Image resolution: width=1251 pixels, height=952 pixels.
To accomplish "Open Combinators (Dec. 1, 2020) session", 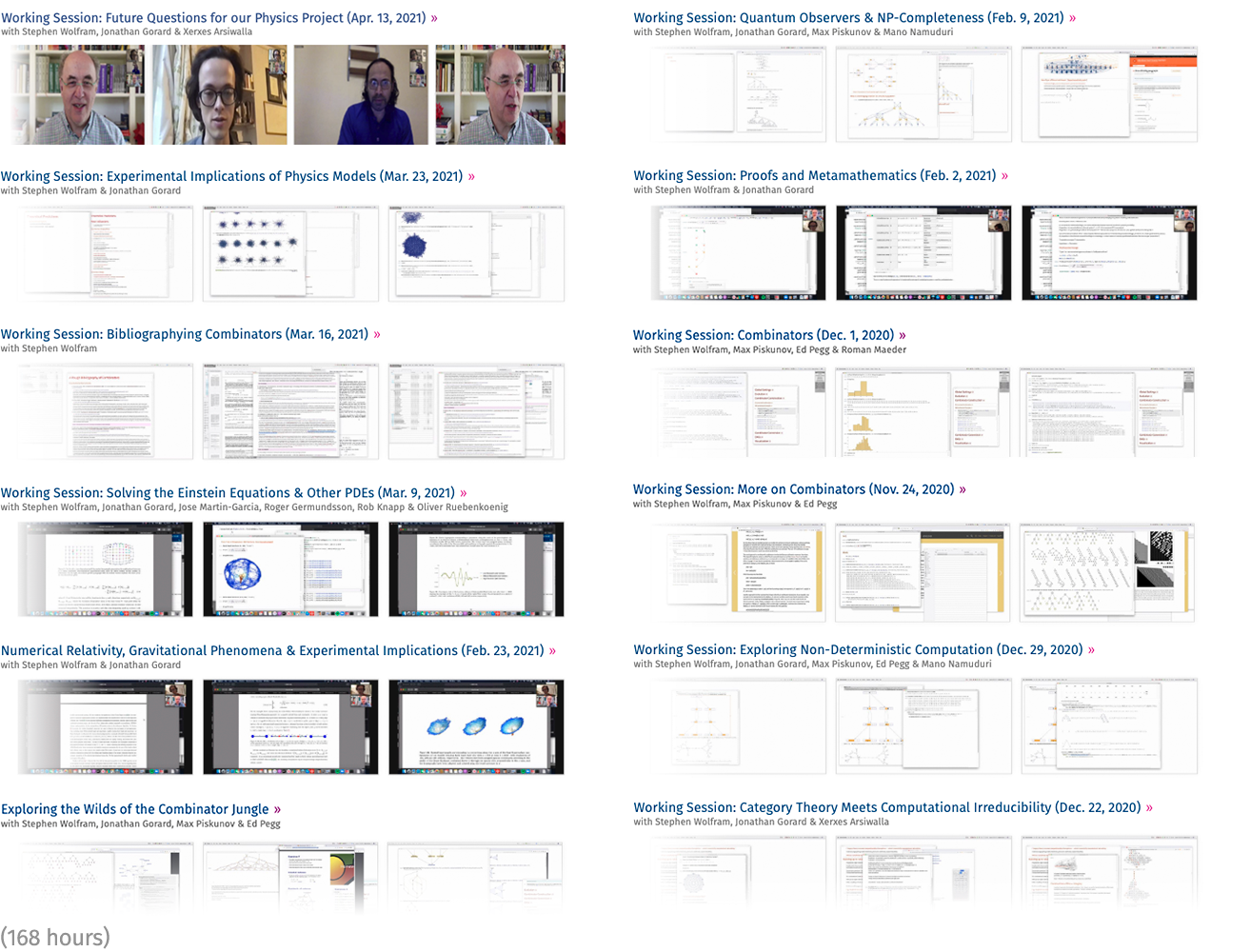I will tap(763, 335).
